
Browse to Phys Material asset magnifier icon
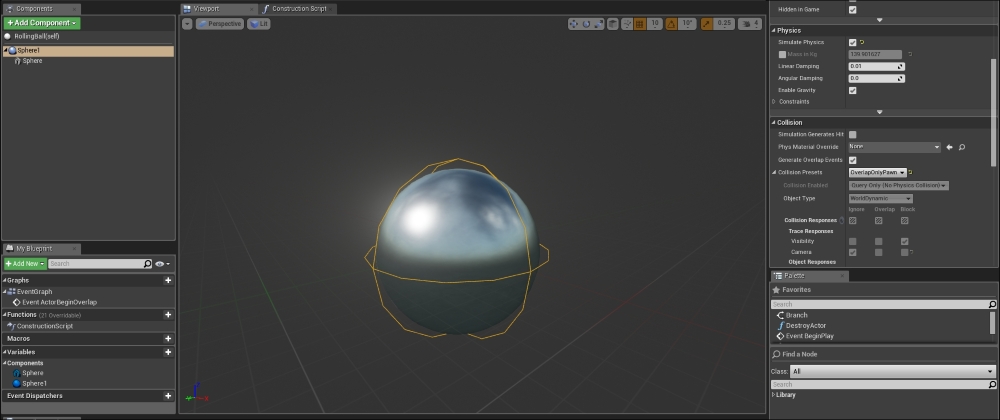point(962,147)
